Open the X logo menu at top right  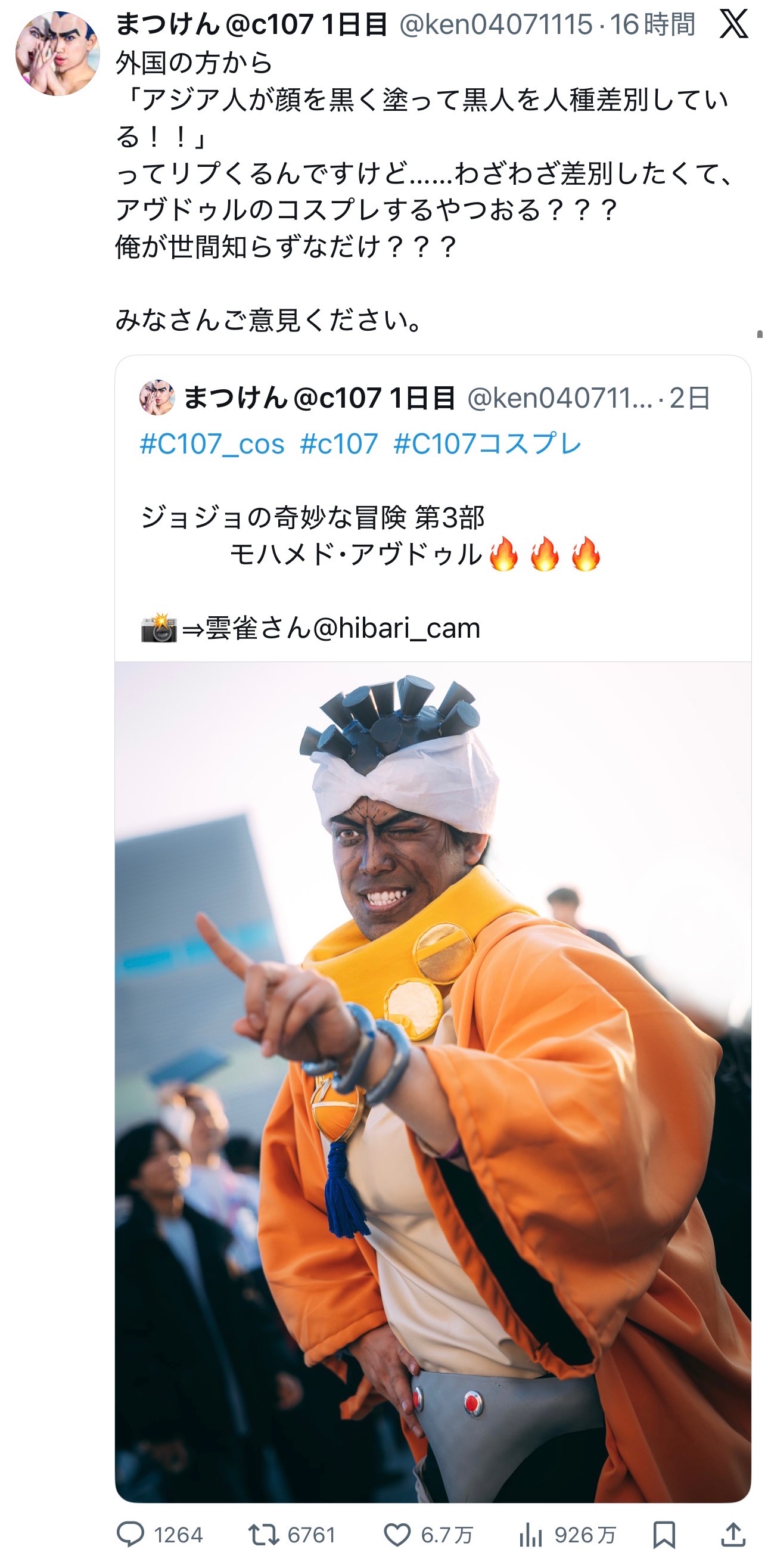pos(733,24)
